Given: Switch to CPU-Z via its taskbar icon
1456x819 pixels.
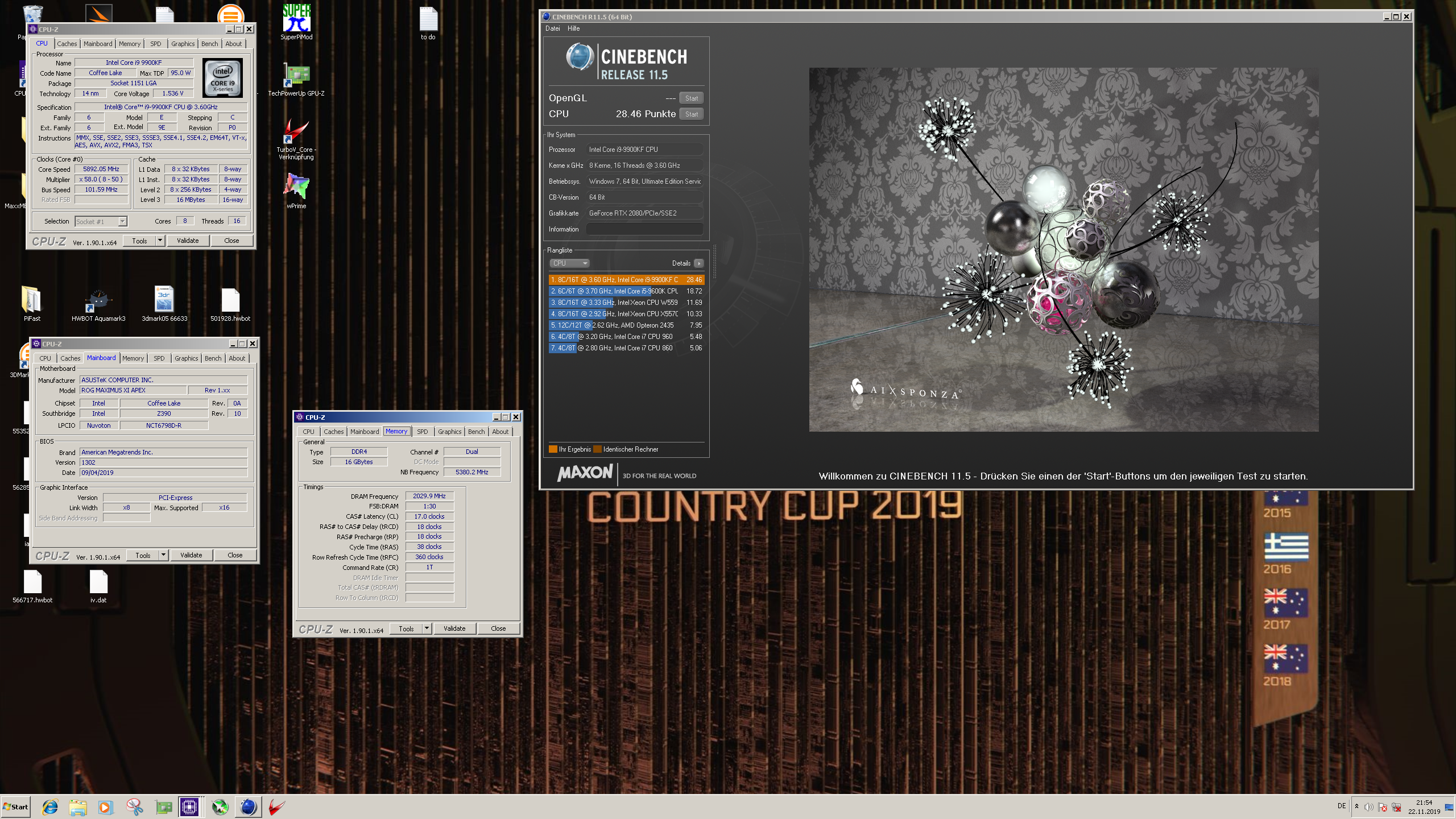Looking at the screenshot, I should [189, 806].
